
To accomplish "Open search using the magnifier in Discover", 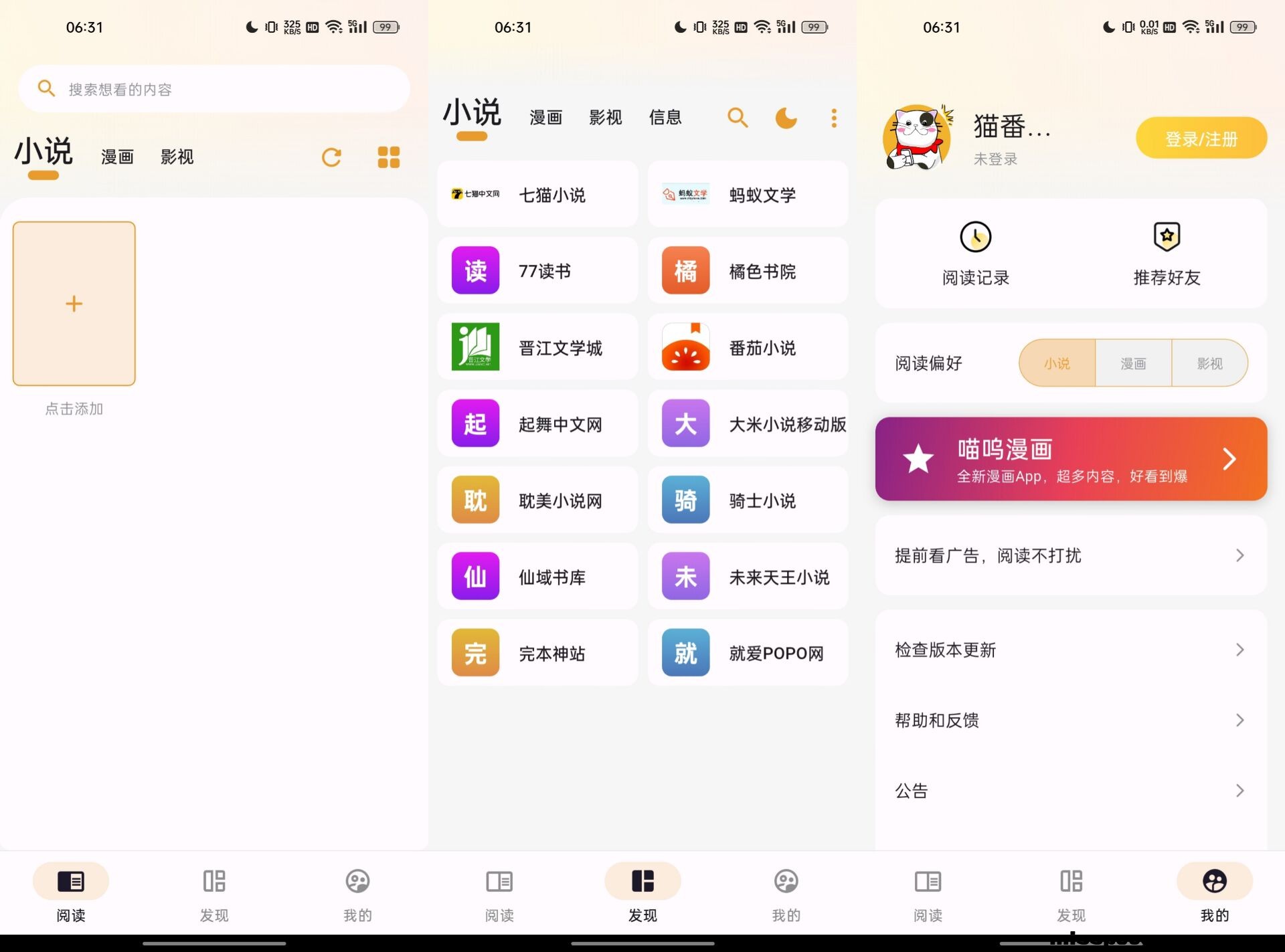I will 738,118.
